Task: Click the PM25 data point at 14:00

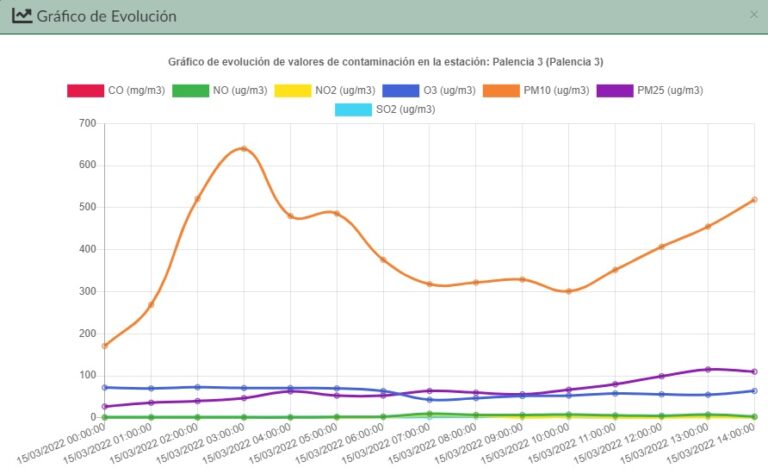Action: (753, 371)
